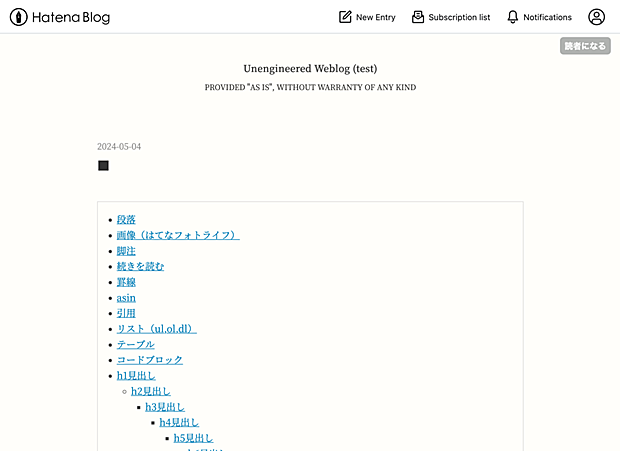Select the h1見出し contents link
The width and height of the screenshot is (620, 451).
click(x=136, y=376)
